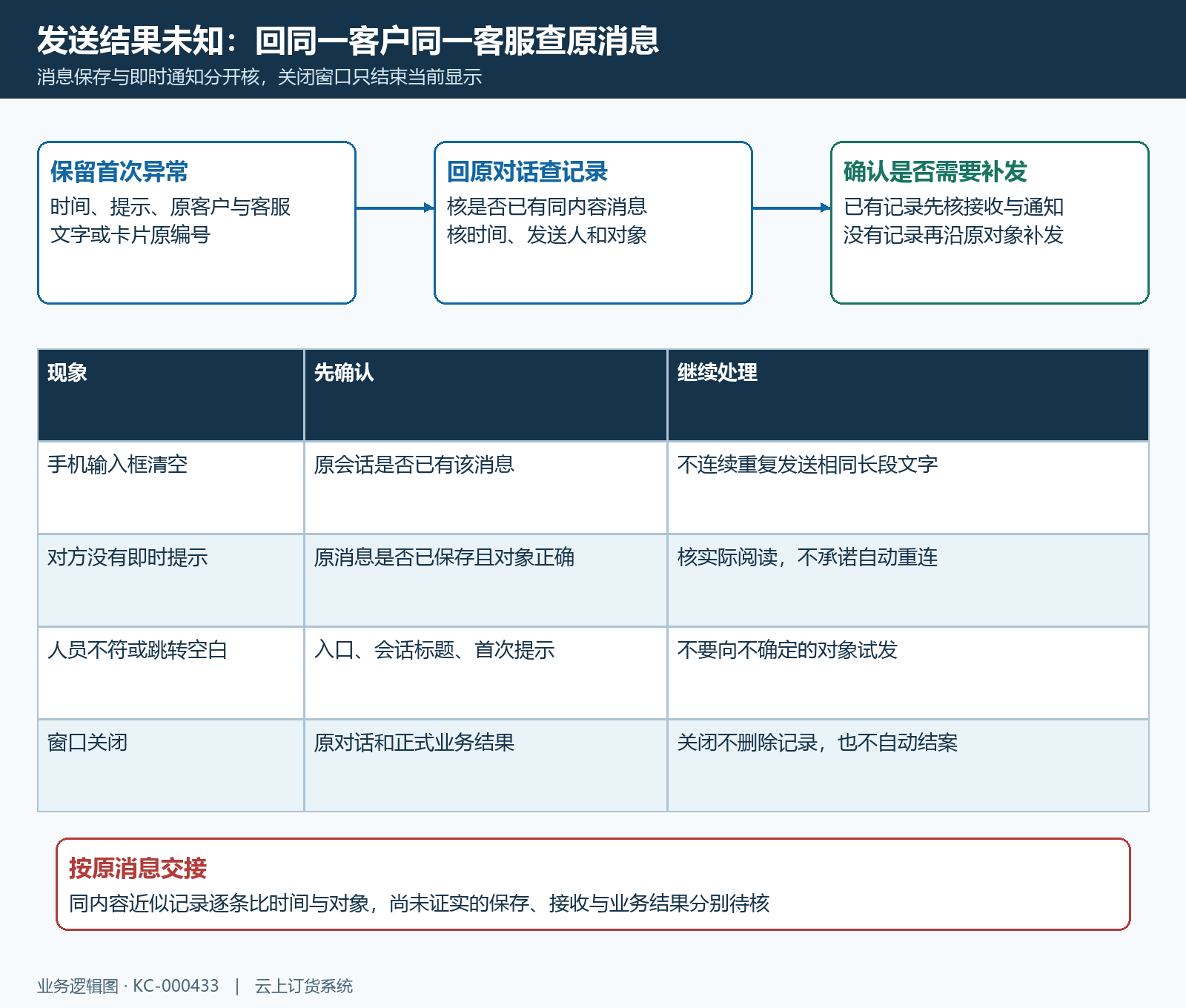Click the 确认是否需要补发 card heading

click(935, 172)
